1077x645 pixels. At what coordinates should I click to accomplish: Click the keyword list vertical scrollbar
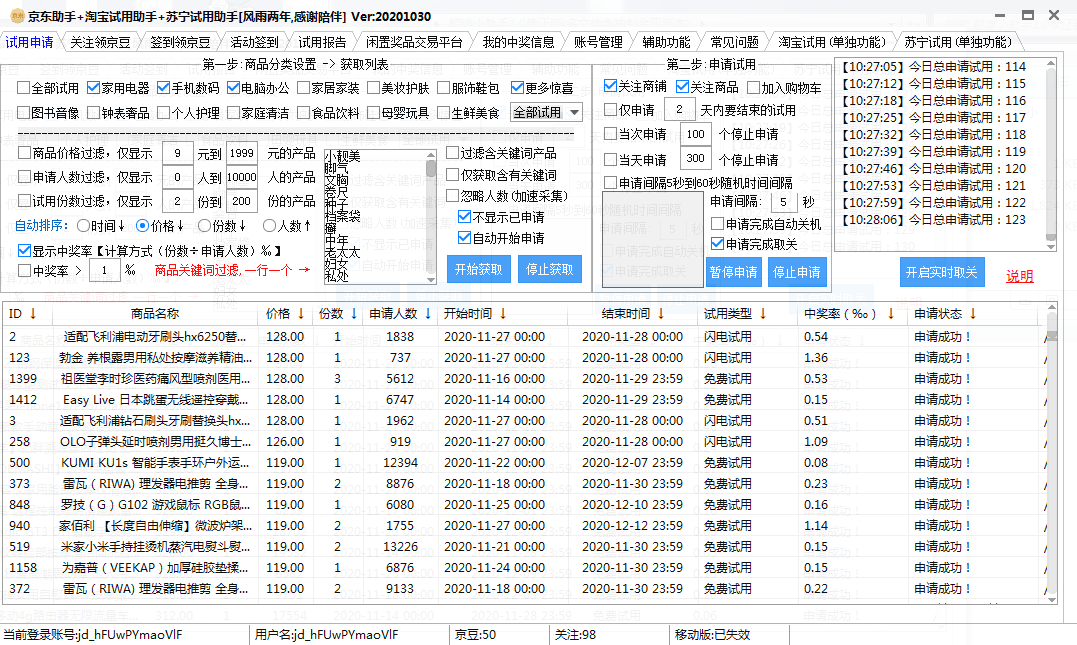pos(431,217)
